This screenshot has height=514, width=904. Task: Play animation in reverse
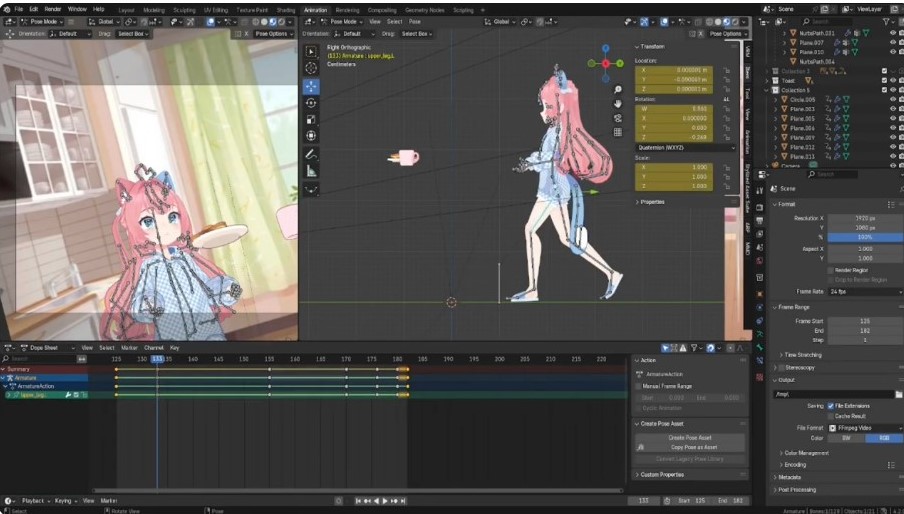point(376,501)
